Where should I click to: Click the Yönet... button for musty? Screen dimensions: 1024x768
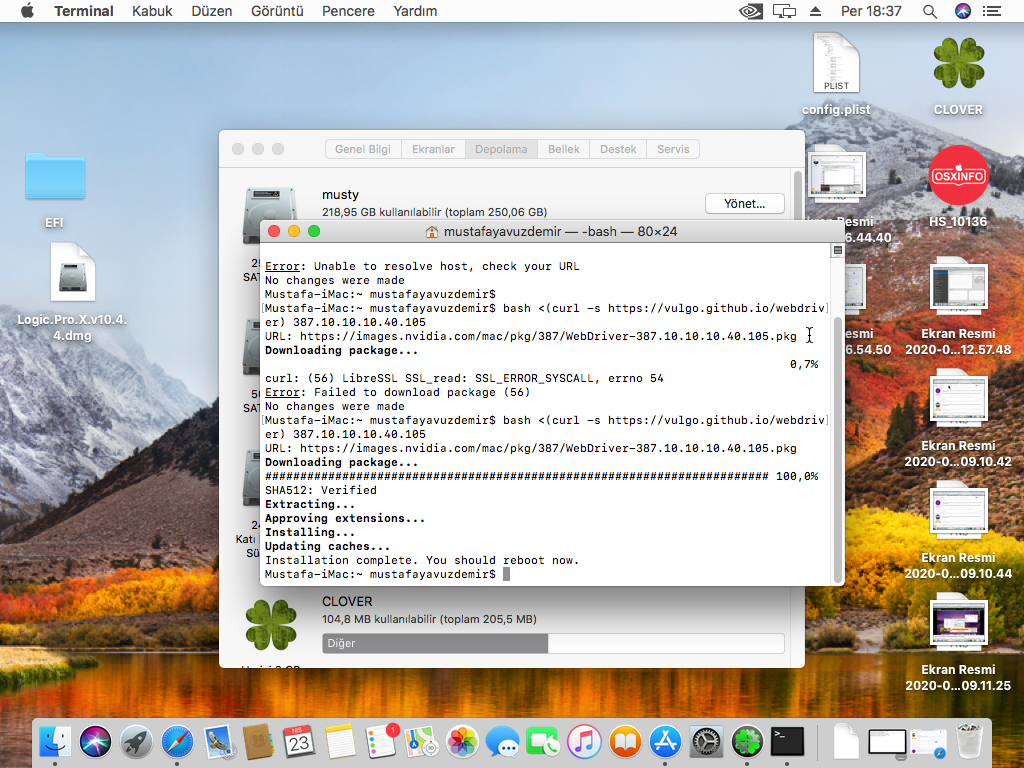click(x=744, y=204)
